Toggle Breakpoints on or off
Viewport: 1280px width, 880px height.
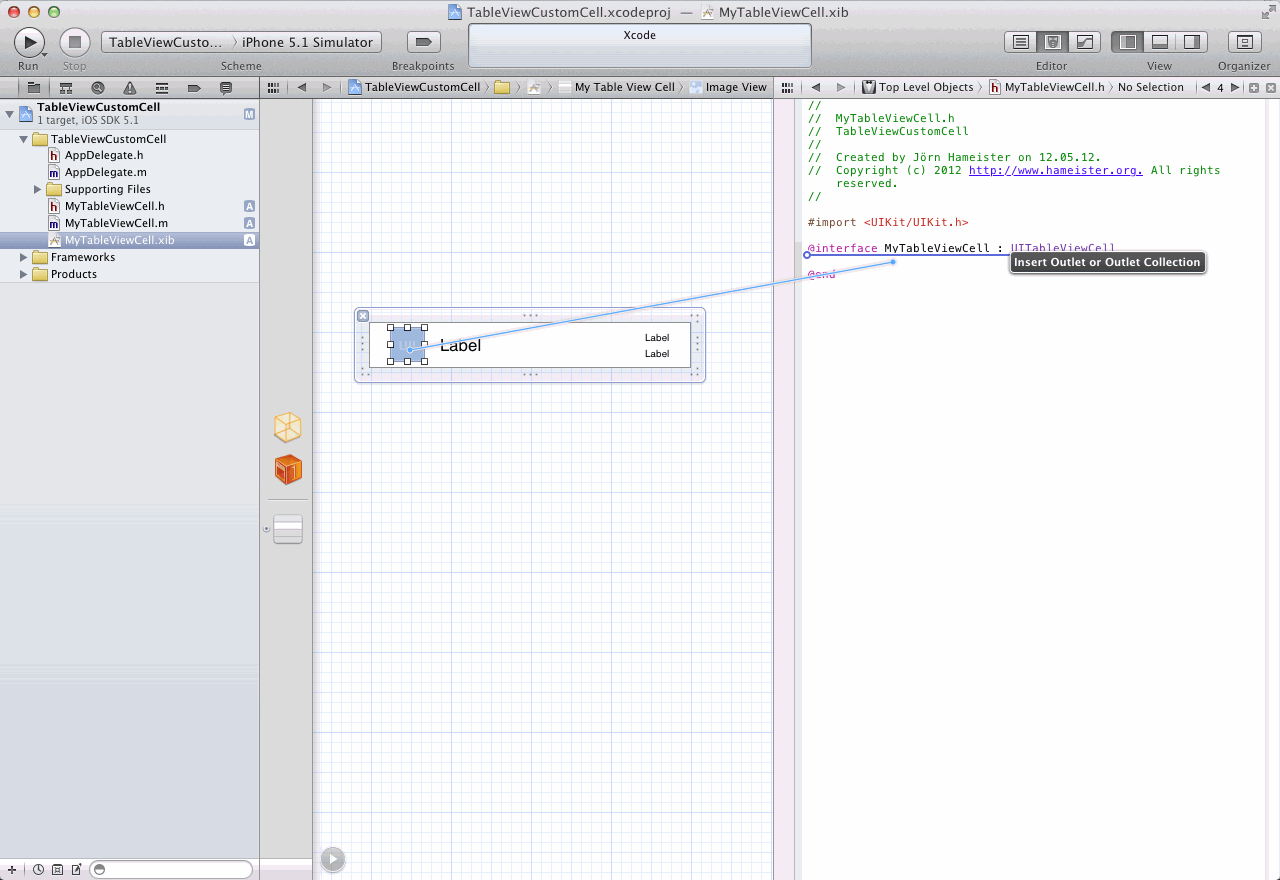tap(423, 42)
